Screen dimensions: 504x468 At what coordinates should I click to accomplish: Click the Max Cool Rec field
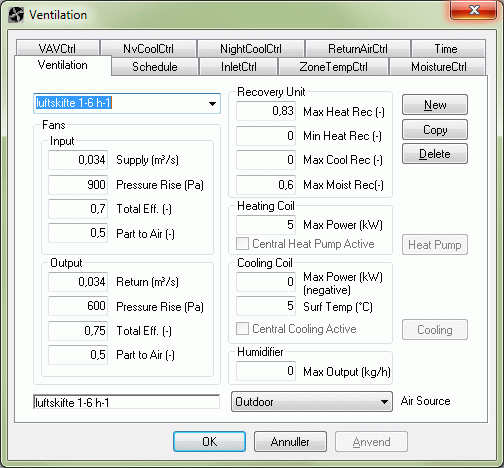(x=266, y=160)
